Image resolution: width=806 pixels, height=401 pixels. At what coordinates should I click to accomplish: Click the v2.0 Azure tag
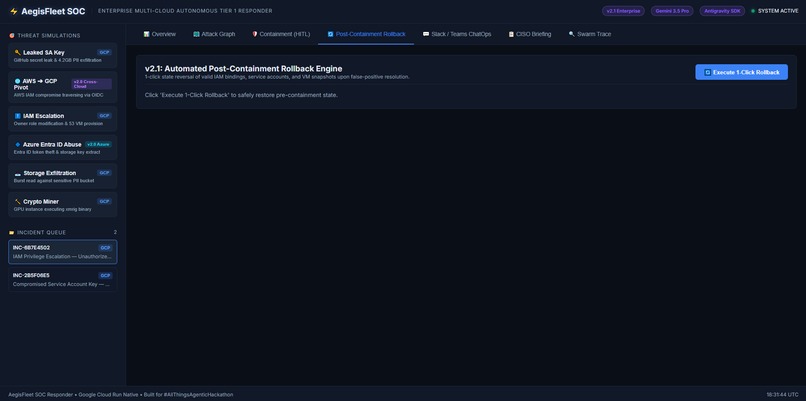tap(98, 144)
